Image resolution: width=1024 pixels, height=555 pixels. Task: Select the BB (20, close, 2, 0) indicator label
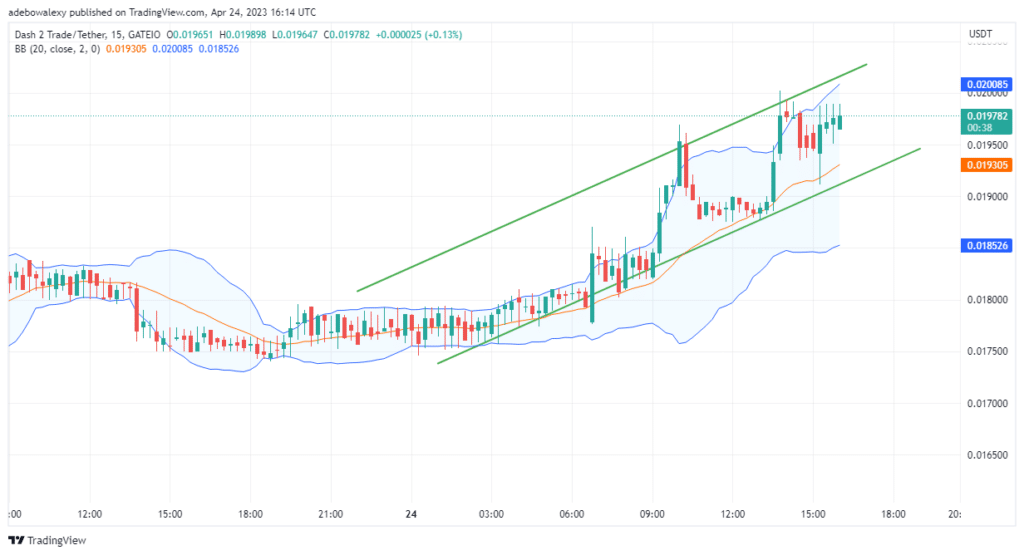57,49
